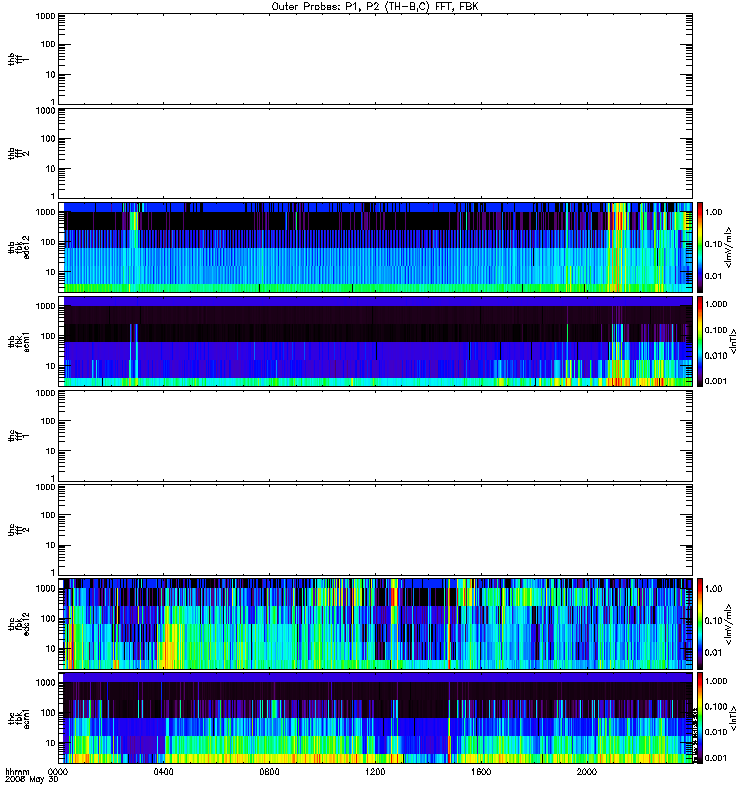
Task: Click the 100 tick label on thb fbk scm1 axis
Action: (x=48, y=336)
